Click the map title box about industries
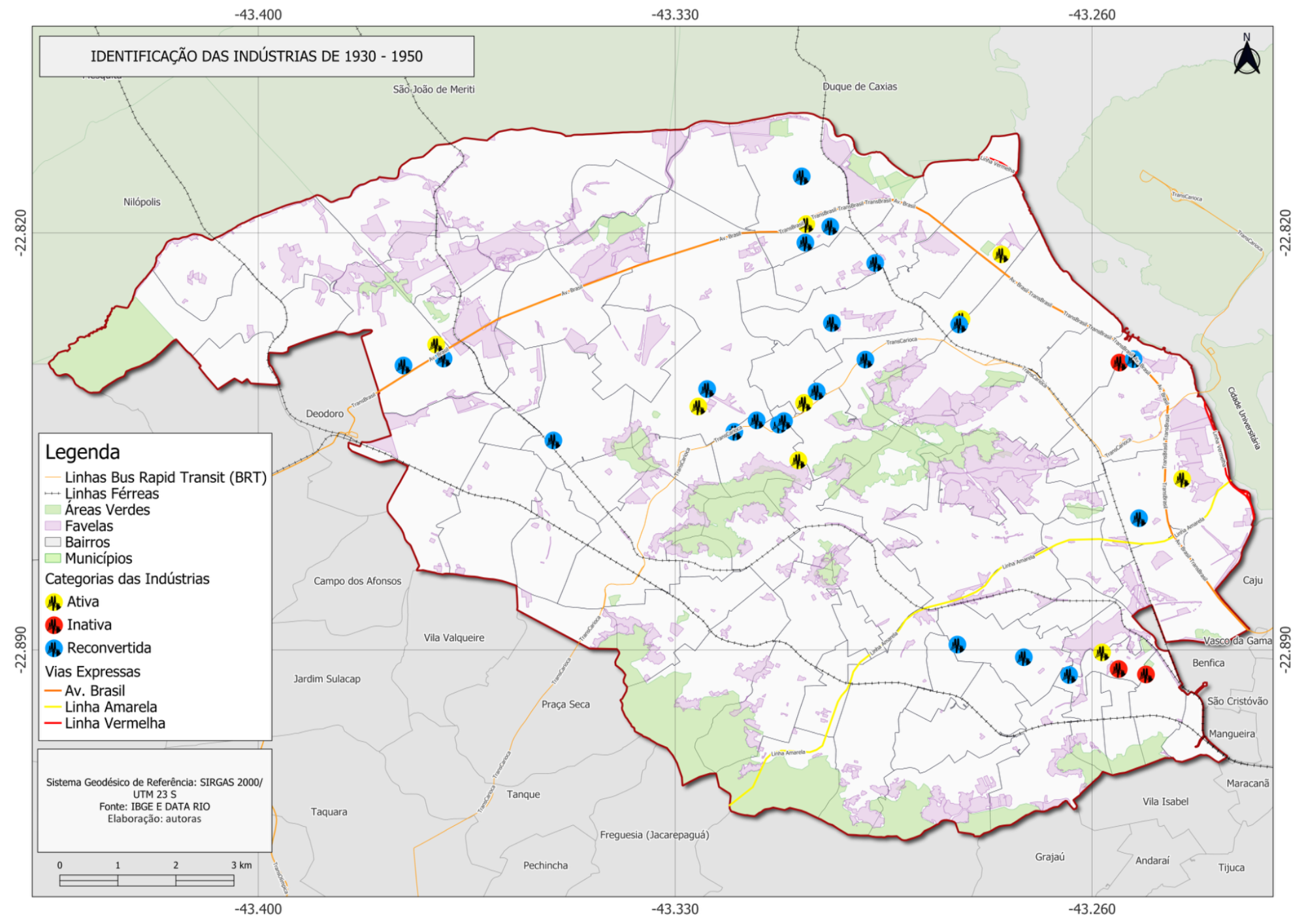The width and height of the screenshot is (1306, 924). 256,56
